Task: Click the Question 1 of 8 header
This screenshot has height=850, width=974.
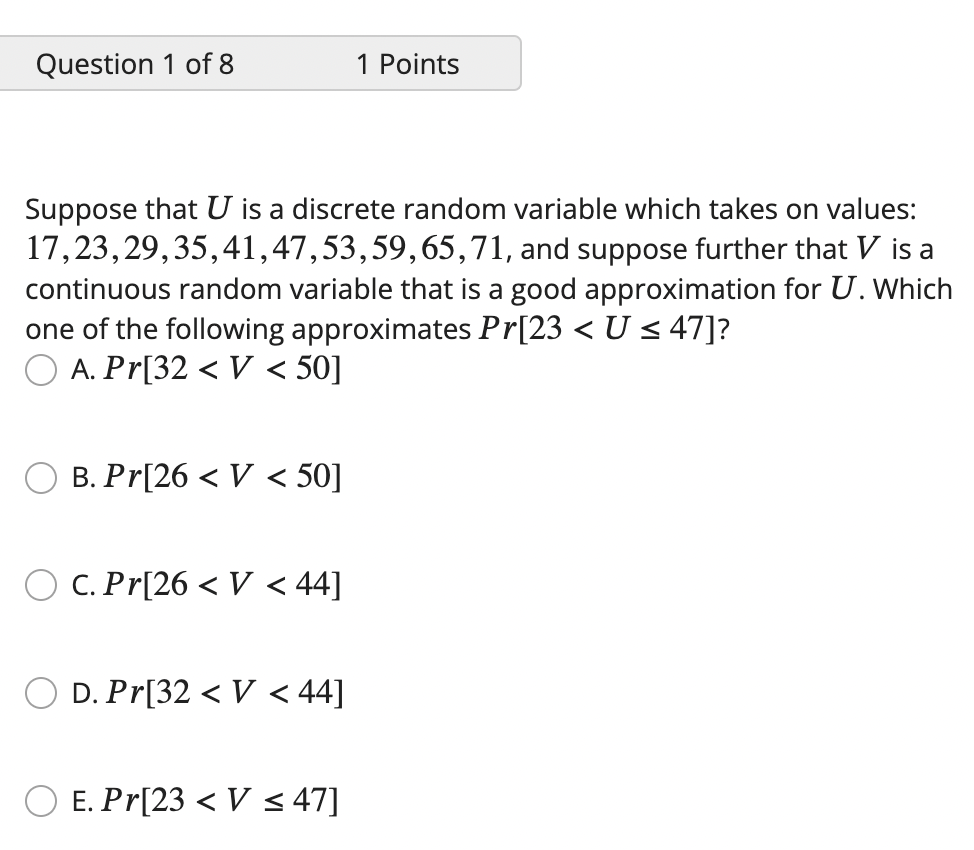Action: (135, 64)
